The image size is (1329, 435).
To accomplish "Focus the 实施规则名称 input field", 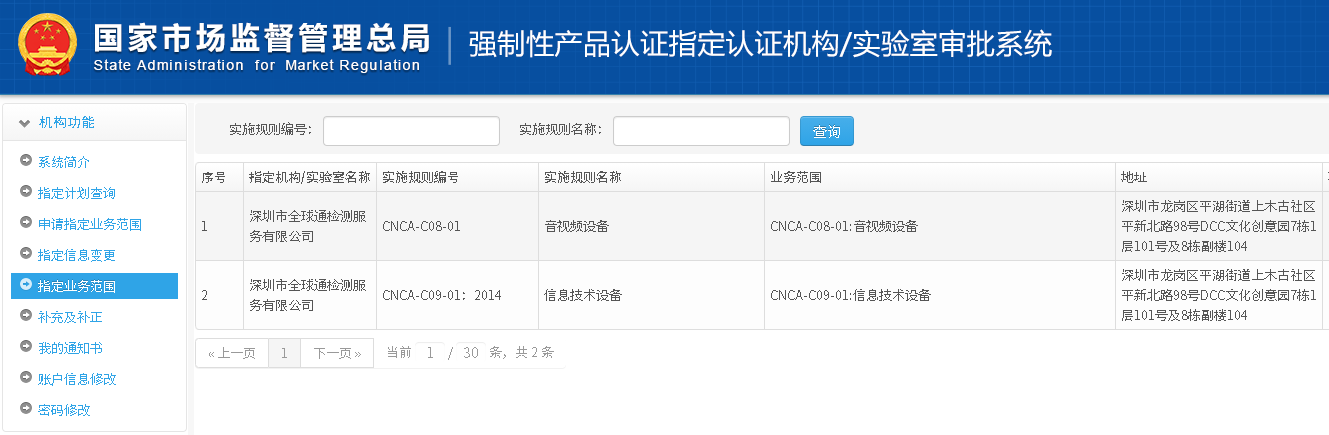I will point(701,131).
